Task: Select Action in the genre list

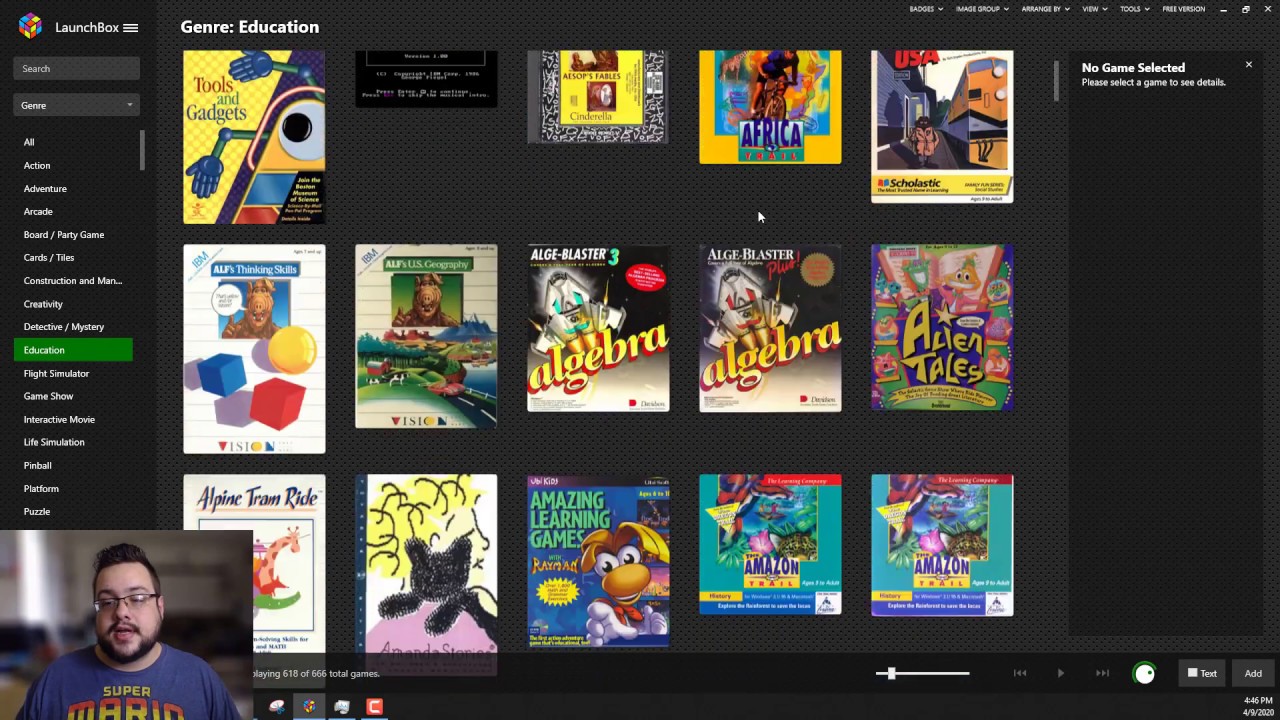Action: [37, 165]
